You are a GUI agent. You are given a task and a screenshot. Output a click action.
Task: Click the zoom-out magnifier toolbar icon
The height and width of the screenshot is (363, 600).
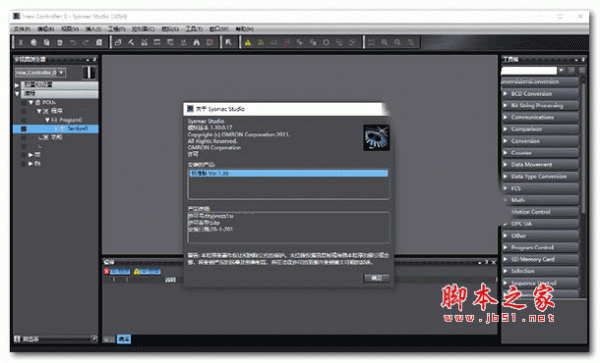398,42
